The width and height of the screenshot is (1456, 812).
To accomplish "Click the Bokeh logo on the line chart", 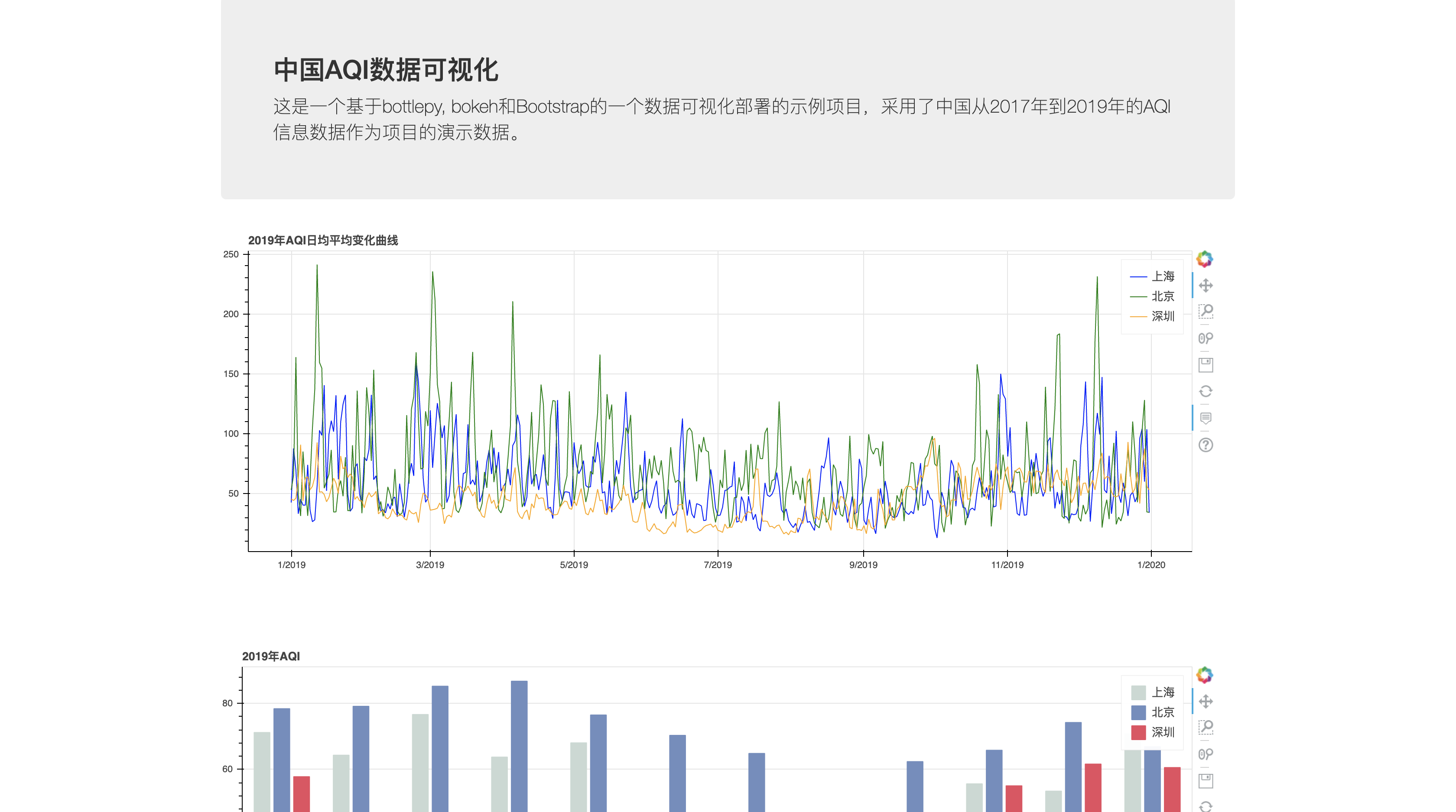I will pyautogui.click(x=1205, y=260).
